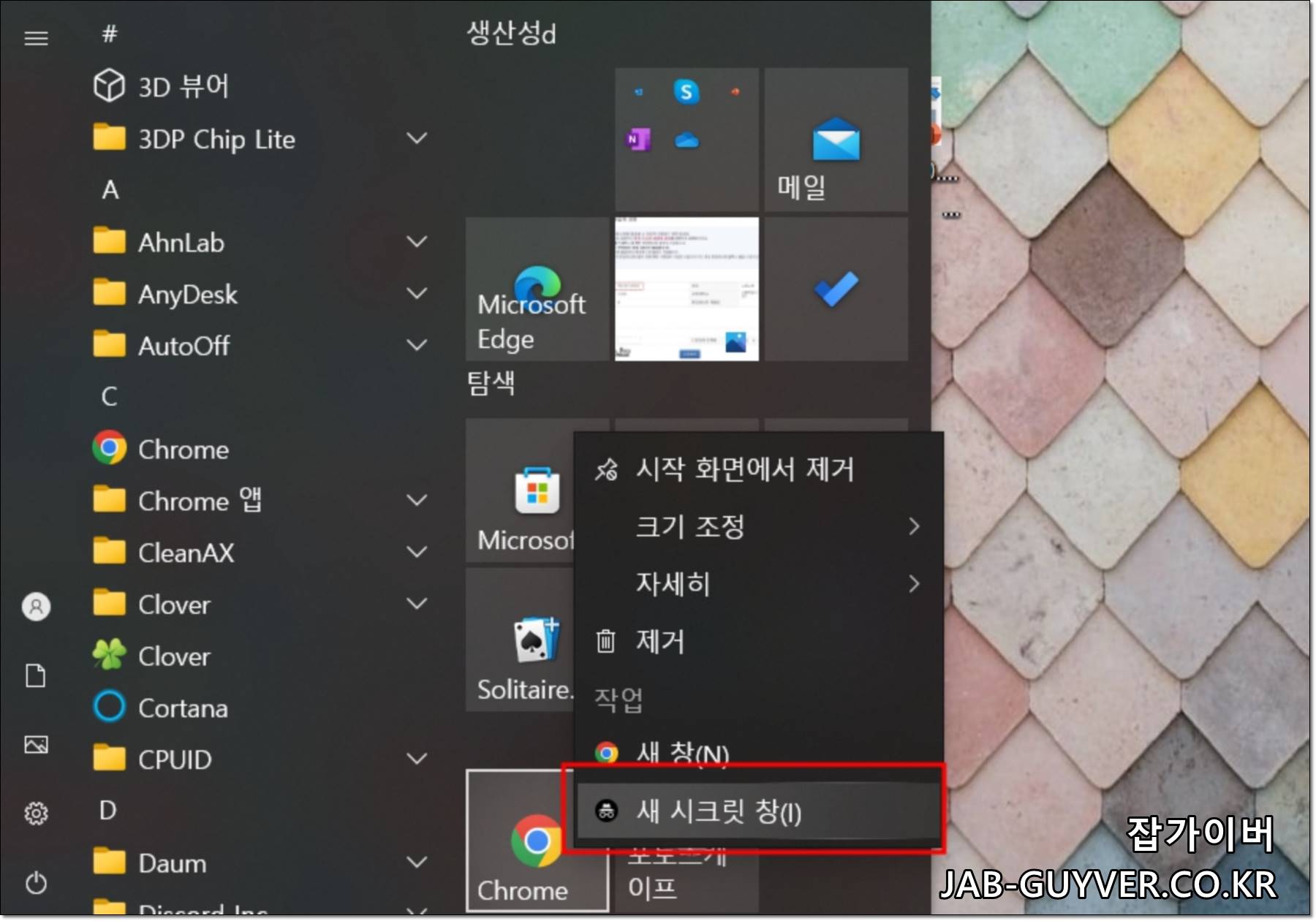Click the letter A group header
Screen dimensions: 1316x921
(110, 190)
